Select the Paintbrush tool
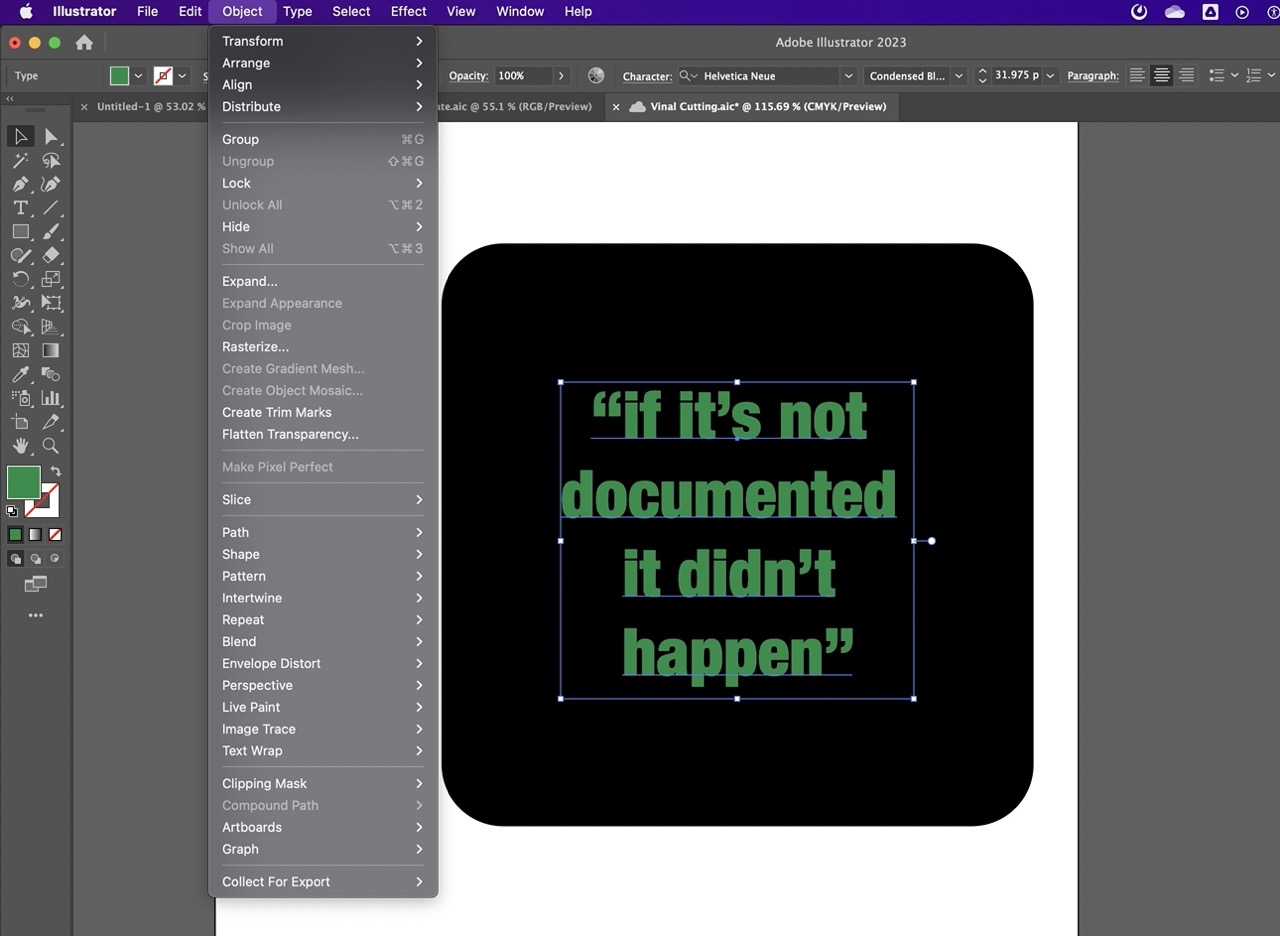The width and height of the screenshot is (1280, 936). (x=51, y=232)
